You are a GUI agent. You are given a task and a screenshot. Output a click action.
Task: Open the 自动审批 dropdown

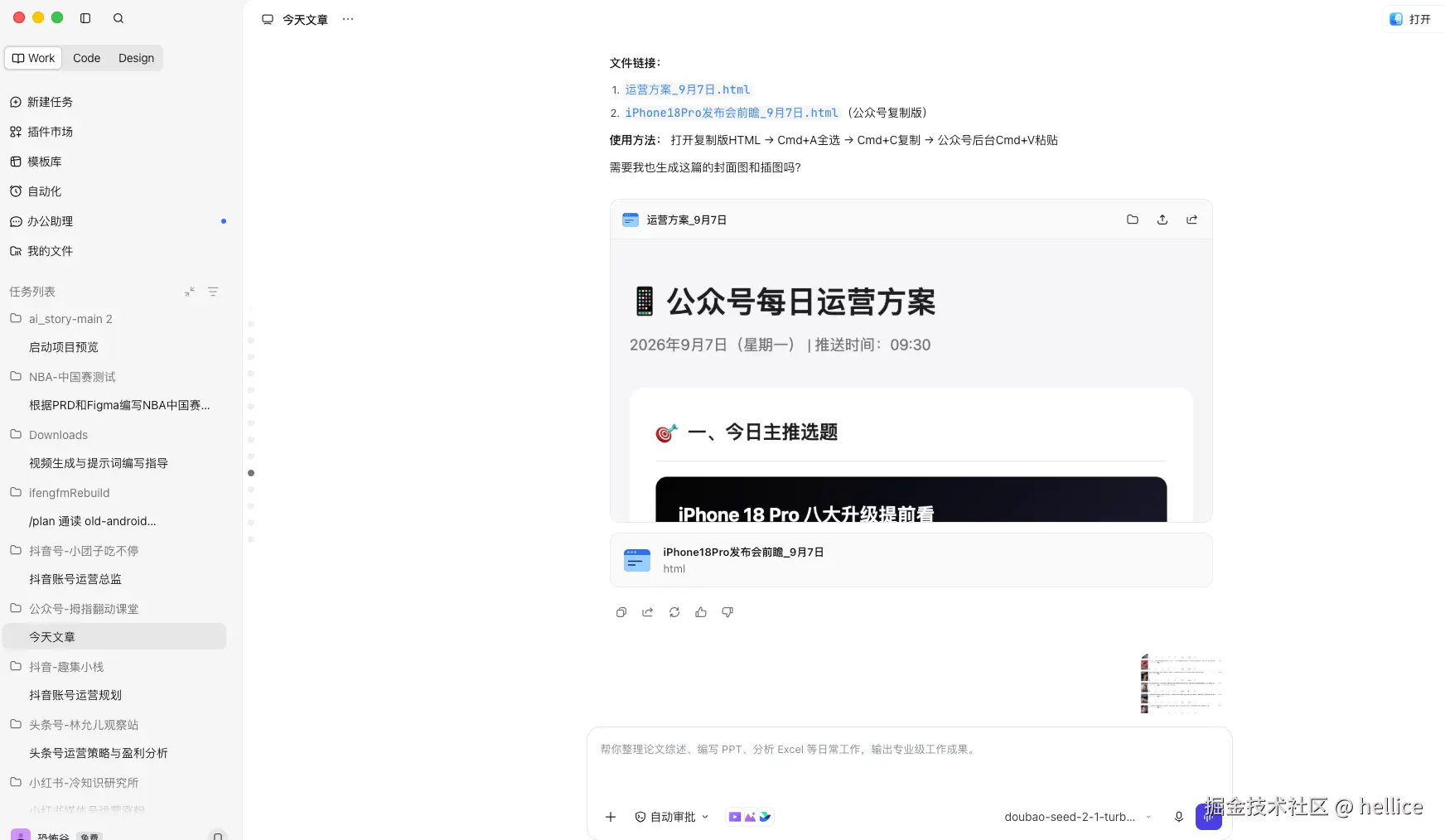pyautogui.click(x=672, y=817)
